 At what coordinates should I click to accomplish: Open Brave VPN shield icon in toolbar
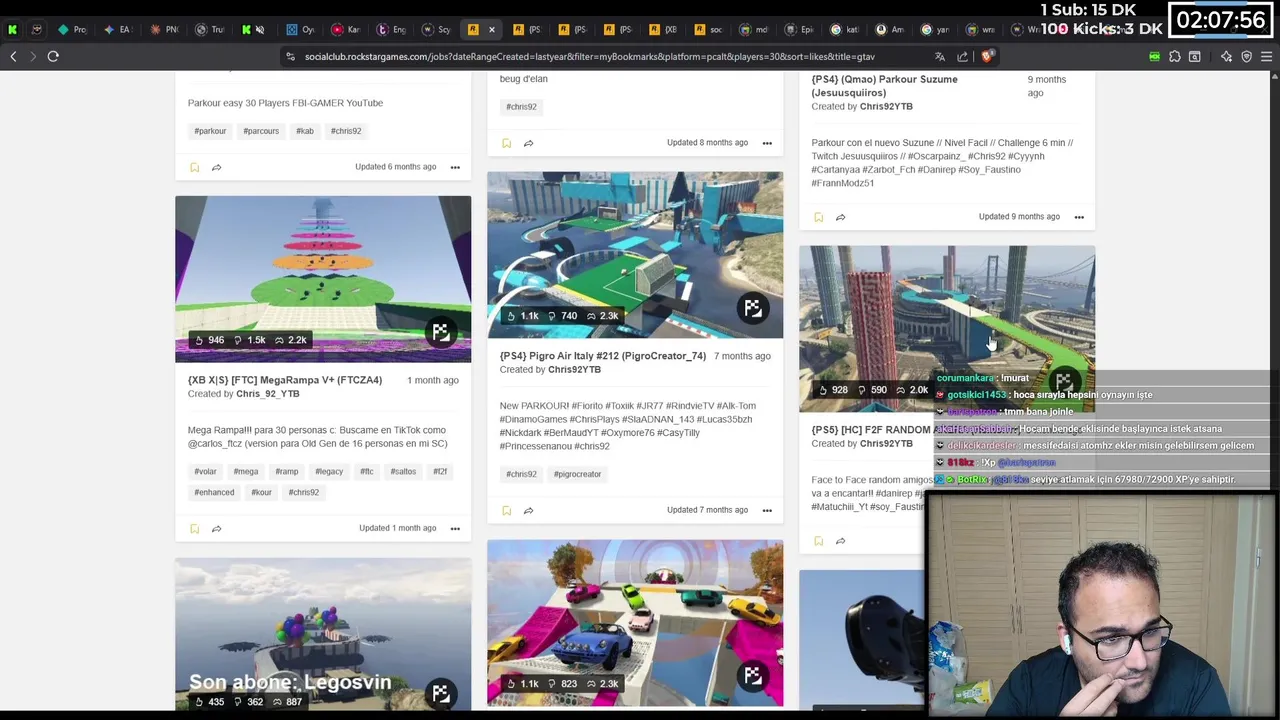coord(1246,57)
